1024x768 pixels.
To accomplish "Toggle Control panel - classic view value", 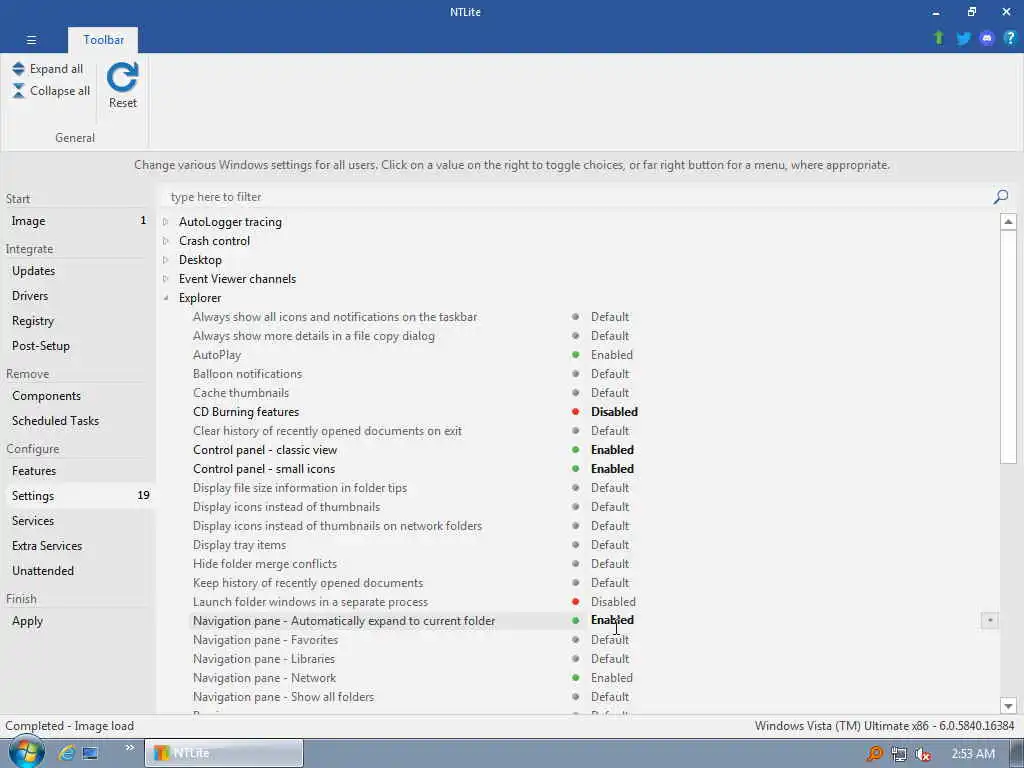I will [612, 449].
